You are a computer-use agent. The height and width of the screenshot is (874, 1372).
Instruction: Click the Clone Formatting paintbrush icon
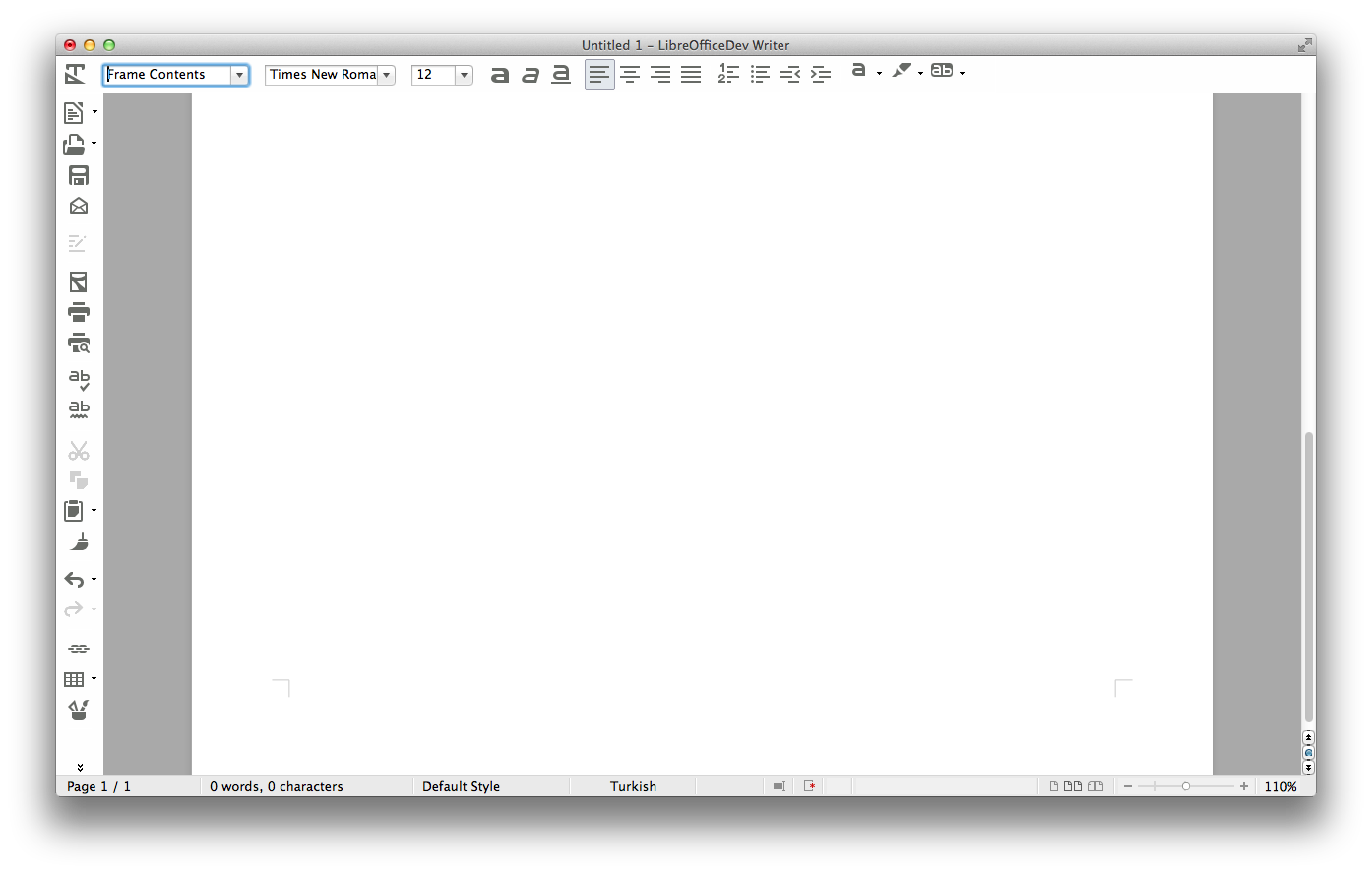tap(79, 542)
